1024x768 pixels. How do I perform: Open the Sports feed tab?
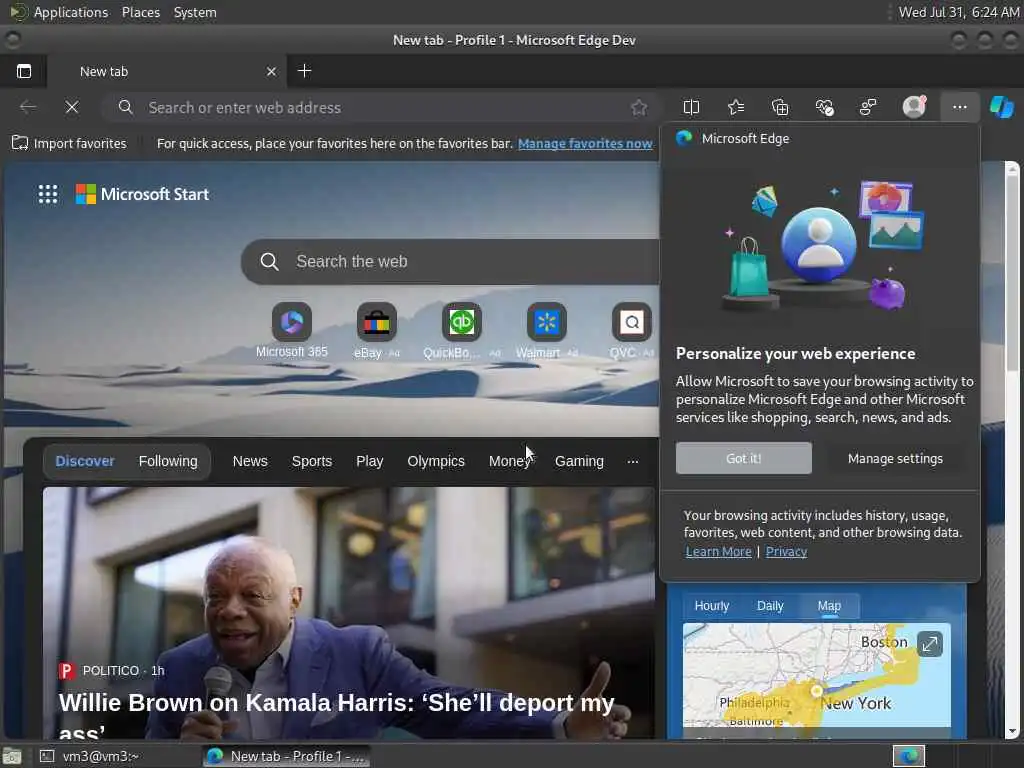(x=312, y=461)
